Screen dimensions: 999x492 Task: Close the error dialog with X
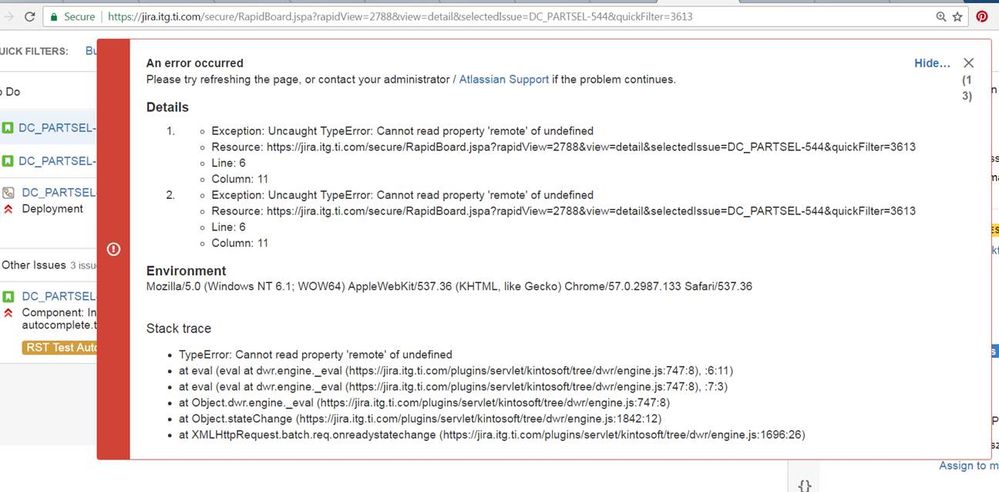[968, 62]
